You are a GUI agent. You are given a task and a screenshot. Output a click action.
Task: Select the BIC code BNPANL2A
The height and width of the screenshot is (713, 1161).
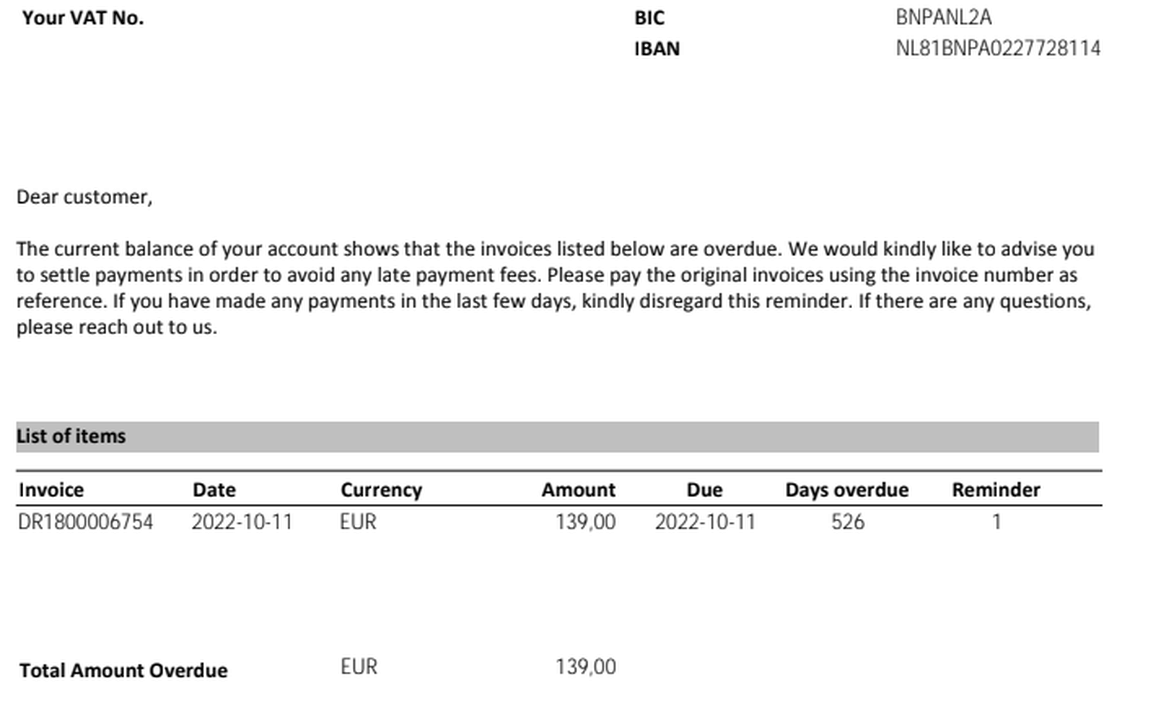[x=943, y=17]
